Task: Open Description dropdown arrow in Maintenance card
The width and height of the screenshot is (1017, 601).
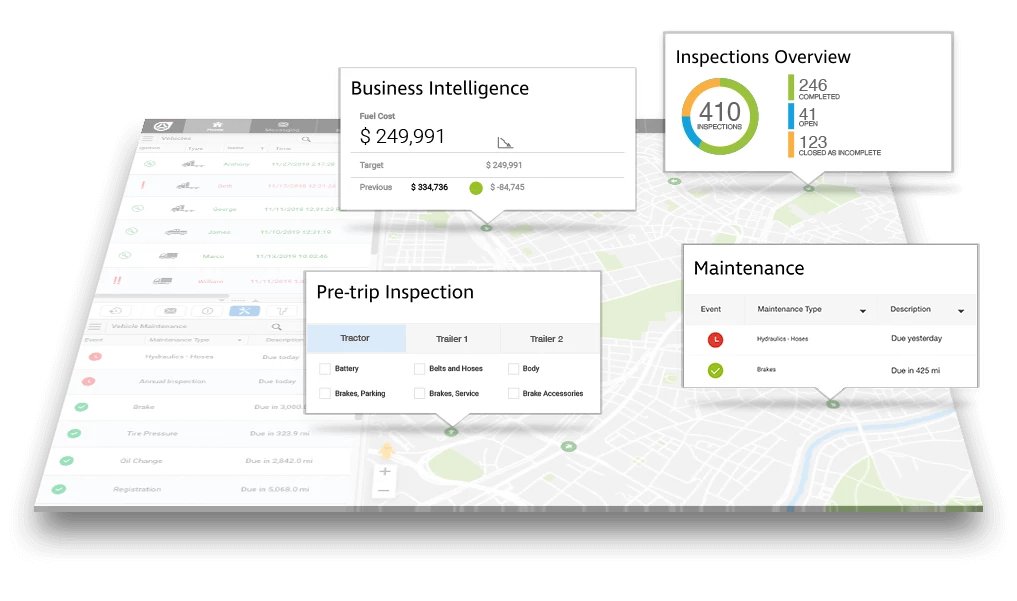Action: point(961,311)
